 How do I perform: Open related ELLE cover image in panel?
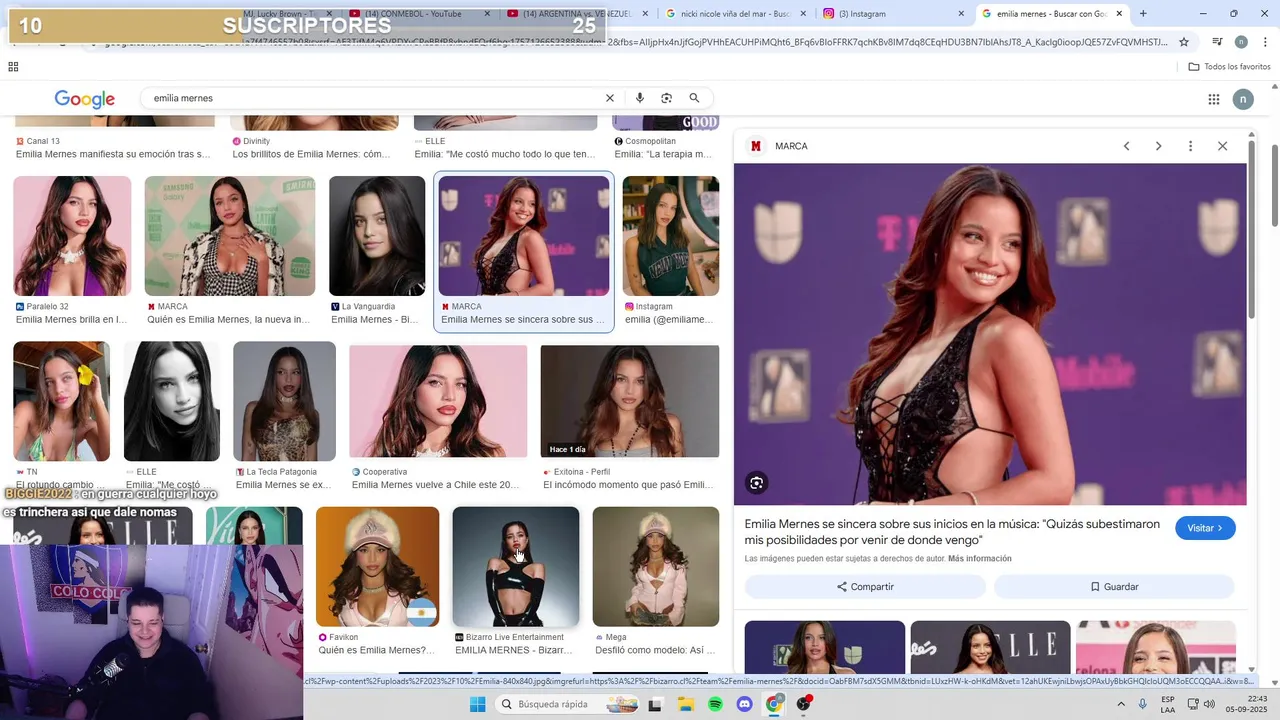coord(990,647)
